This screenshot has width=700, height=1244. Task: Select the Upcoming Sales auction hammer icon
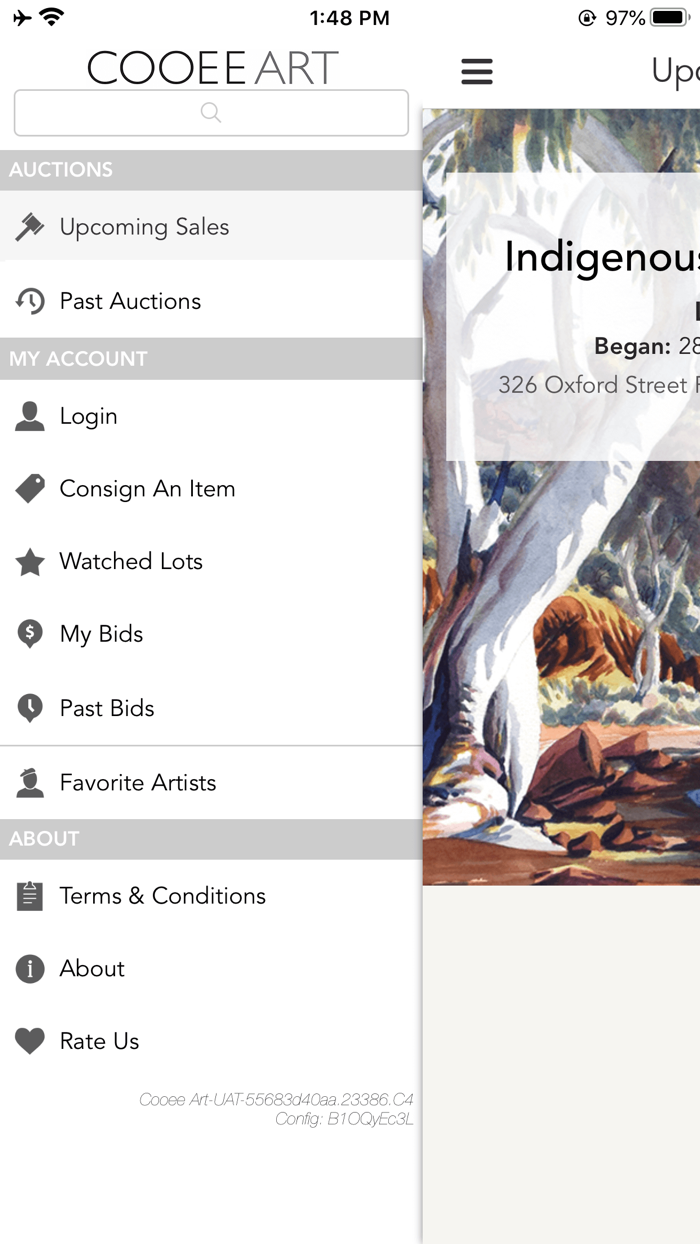tap(30, 226)
